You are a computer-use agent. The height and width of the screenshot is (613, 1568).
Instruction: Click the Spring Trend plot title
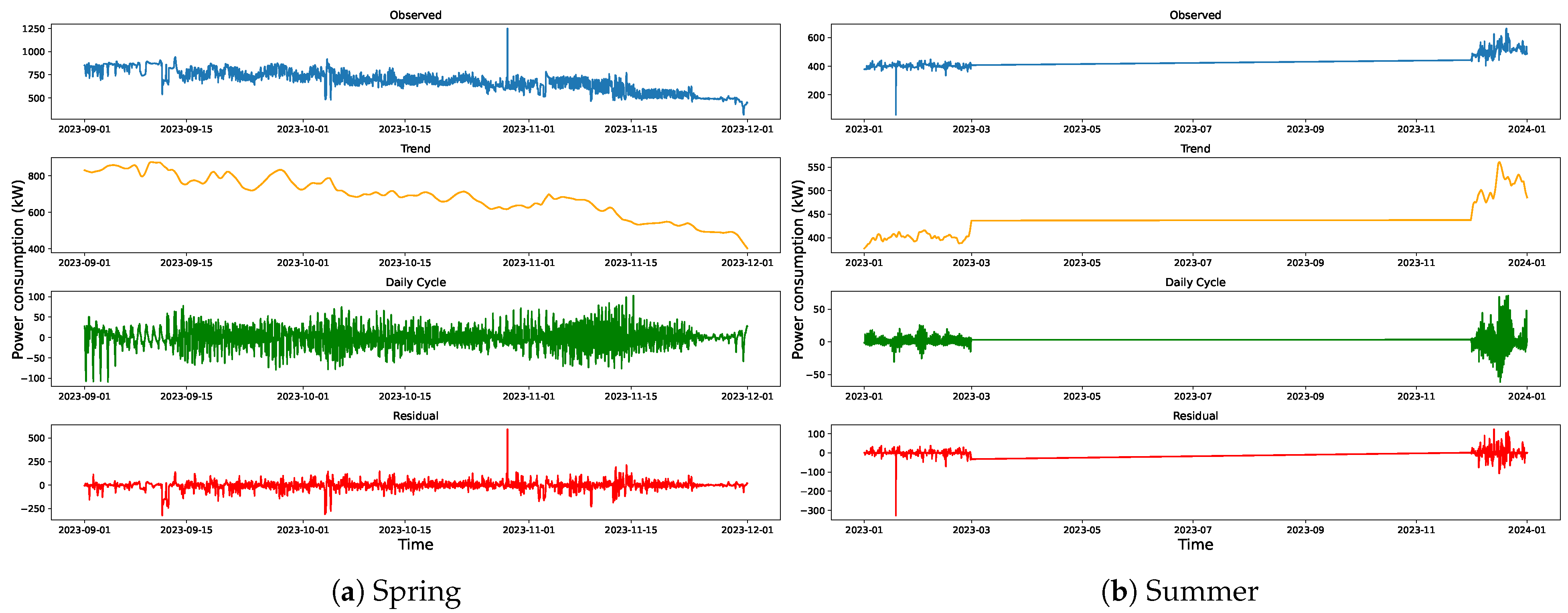pyautogui.click(x=415, y=148)
